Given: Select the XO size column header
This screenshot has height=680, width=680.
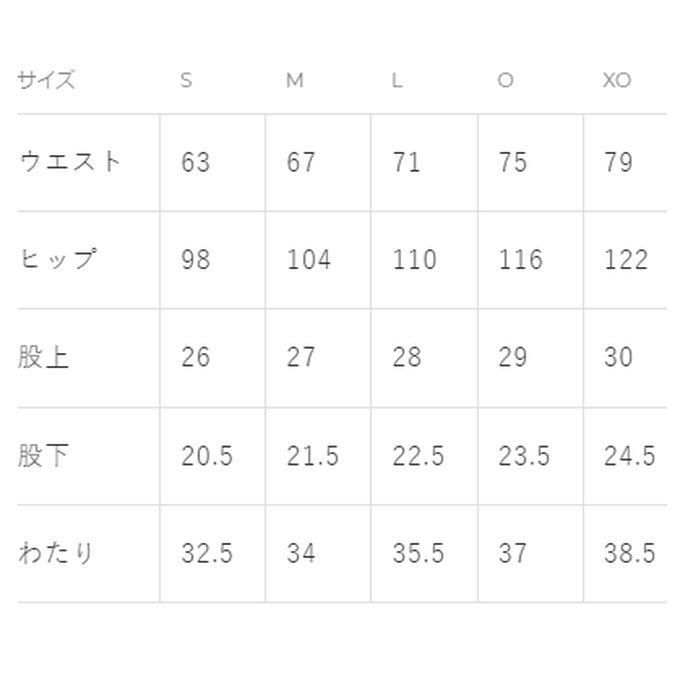Looking at the screenshot, I should pos(617,81).
